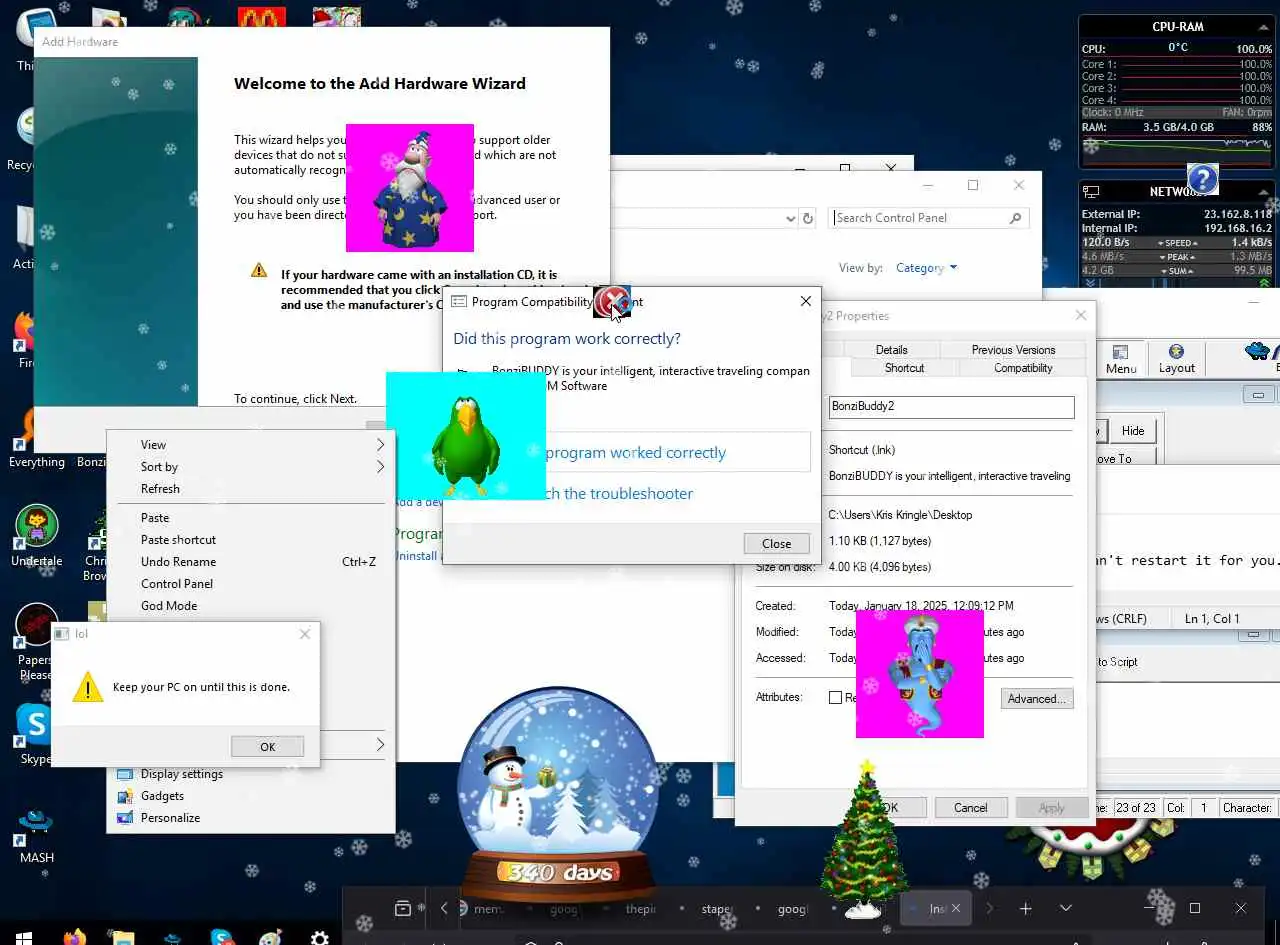Expand the Sort by submenu arrow
Viewport: 1280px width, 945px height.
(380, 467)
